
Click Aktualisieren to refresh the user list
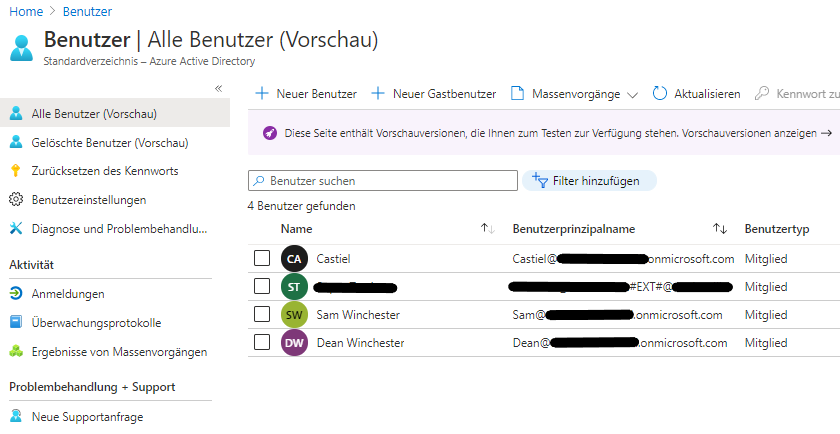[x=697, y=94]
